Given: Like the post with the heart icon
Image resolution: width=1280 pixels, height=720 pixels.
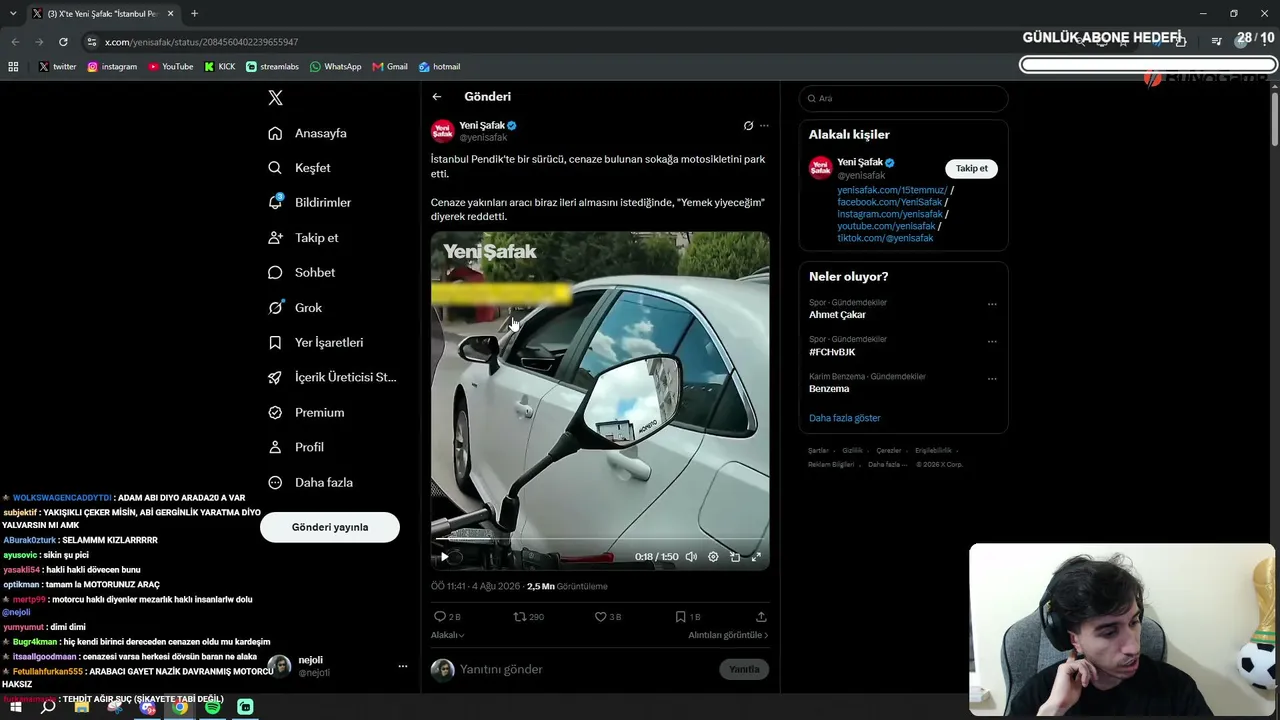Looking at the screenshot, I should pyautogui.click(x=601, y=617).
